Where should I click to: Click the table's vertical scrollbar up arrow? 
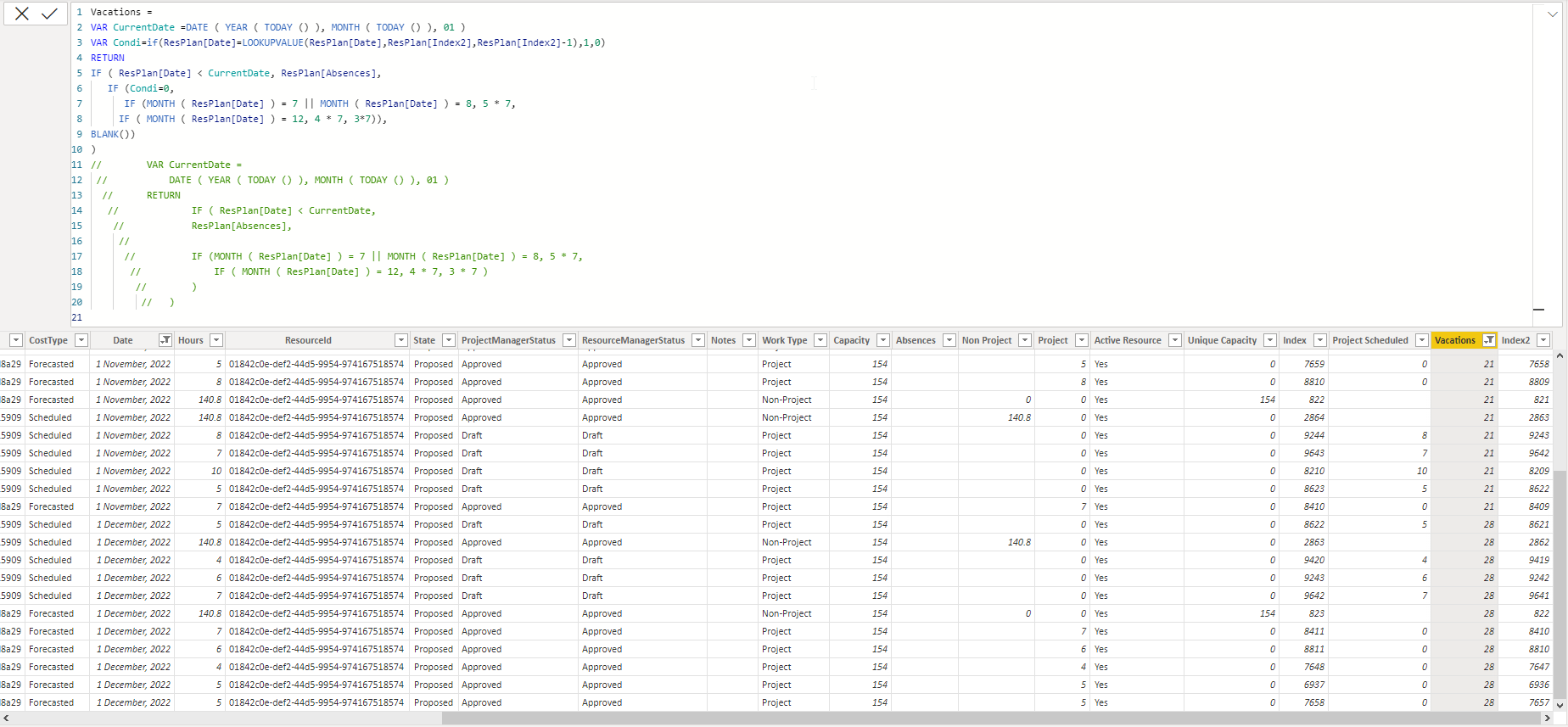(x=1560, y=357)
